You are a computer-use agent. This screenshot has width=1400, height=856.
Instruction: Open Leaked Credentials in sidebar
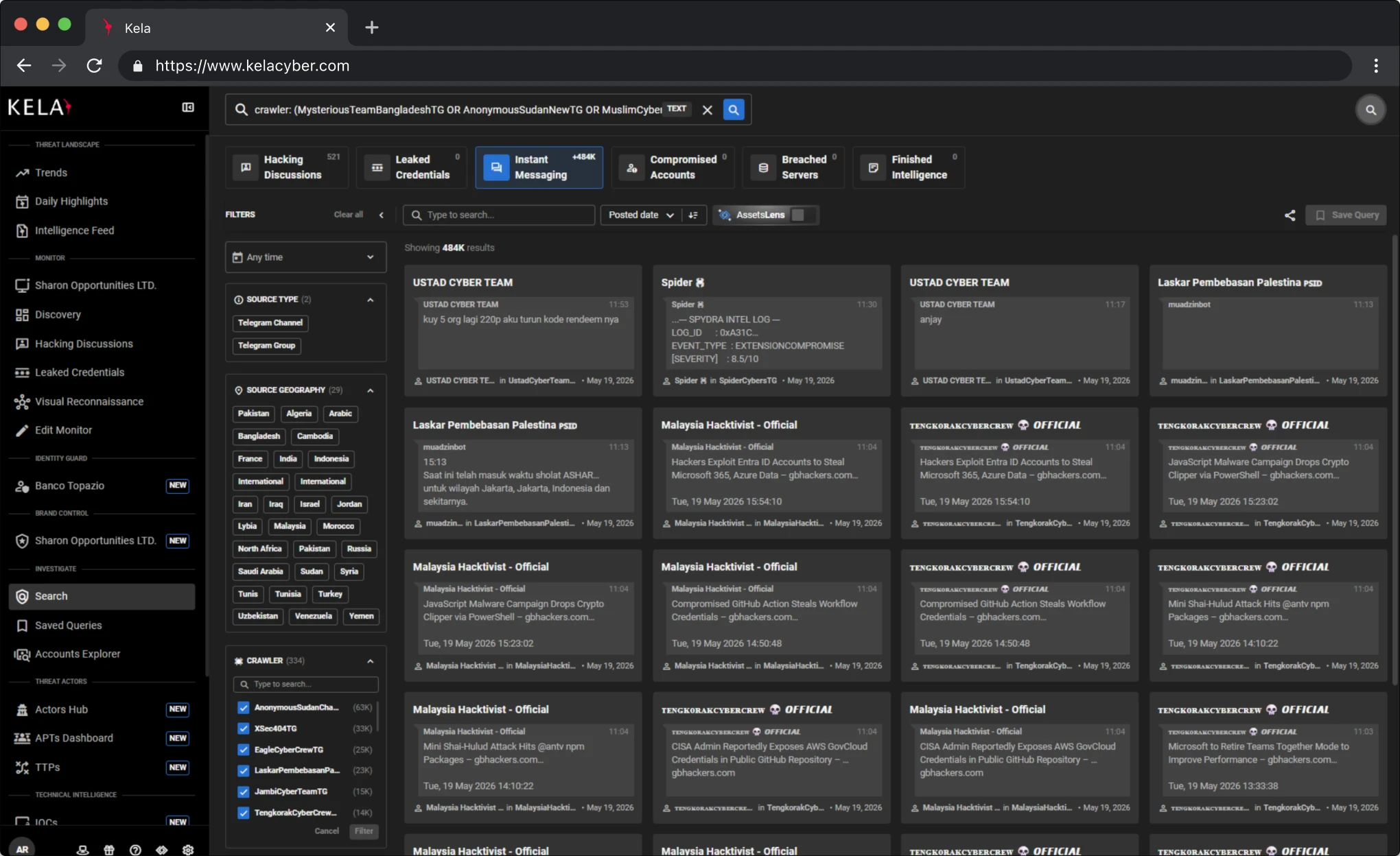[80, 373]
